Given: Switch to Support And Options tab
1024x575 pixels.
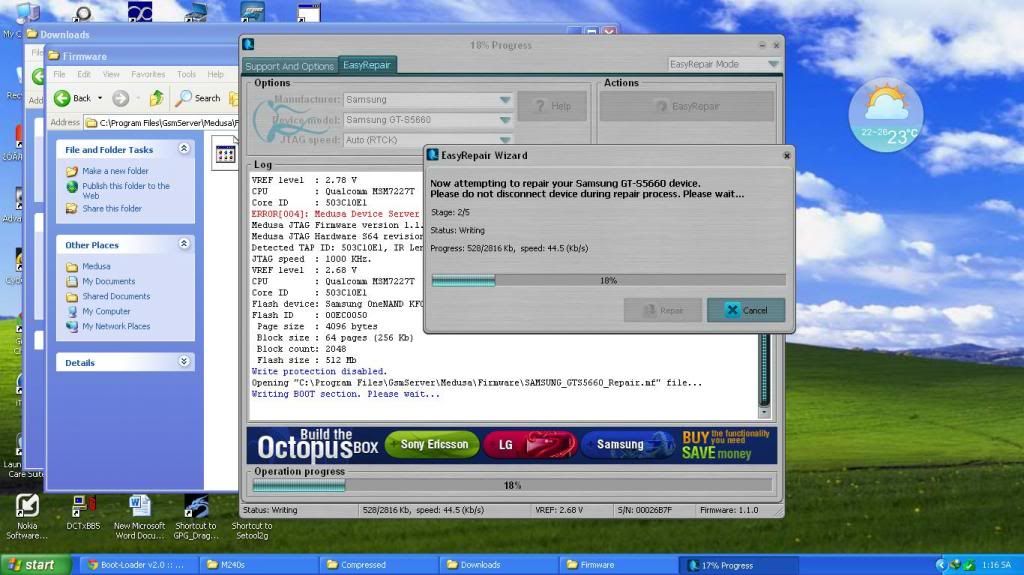Looking at the screenshot, I should 289,66.
